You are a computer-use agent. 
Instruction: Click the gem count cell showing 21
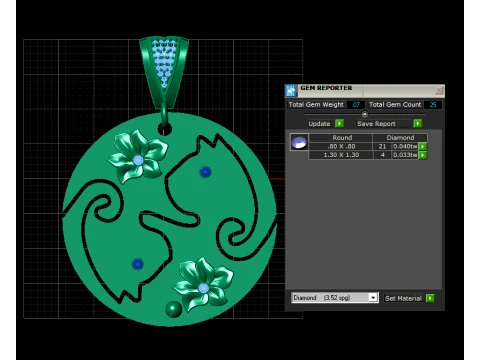[382, 146]
